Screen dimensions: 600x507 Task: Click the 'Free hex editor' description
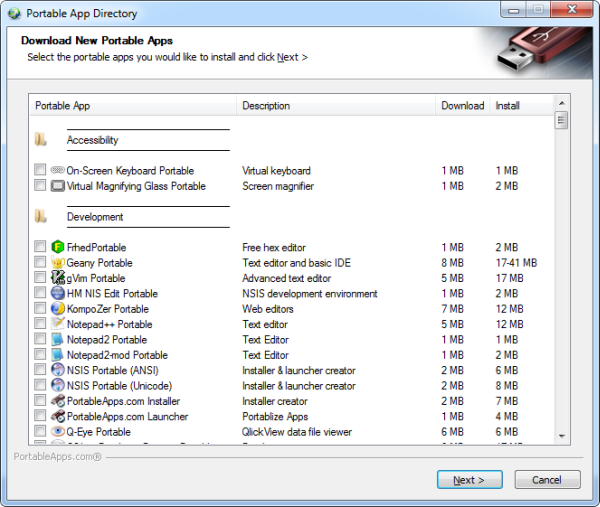[x=274, y=248]
